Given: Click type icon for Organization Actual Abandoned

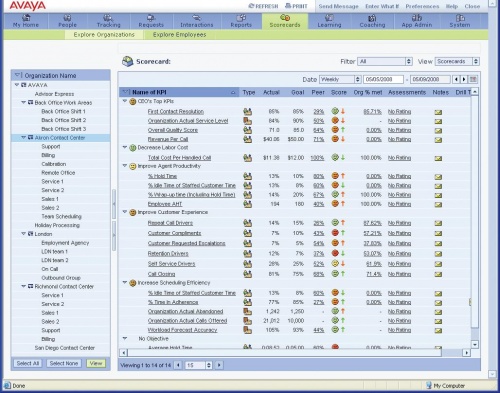Looking at the screenshot, I should click(247, 311).
